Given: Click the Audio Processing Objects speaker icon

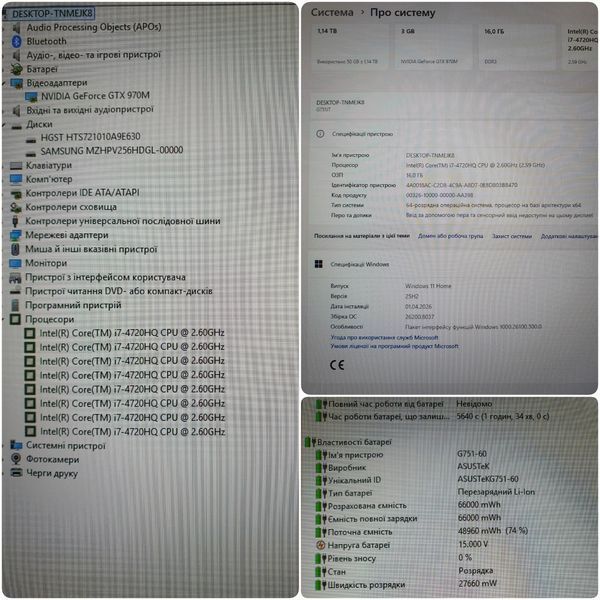Looking at the screenshot, I should click(x=16, y=28).
